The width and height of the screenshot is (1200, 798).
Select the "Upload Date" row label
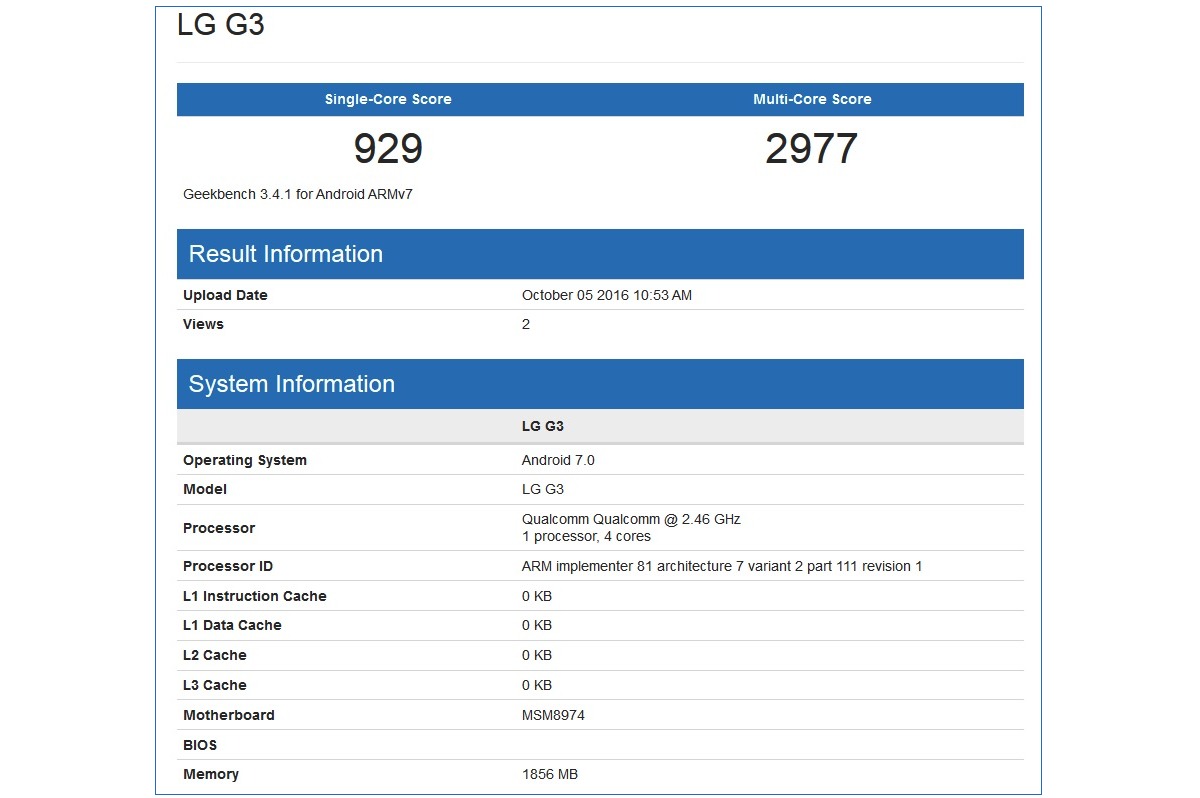(225, 295)
